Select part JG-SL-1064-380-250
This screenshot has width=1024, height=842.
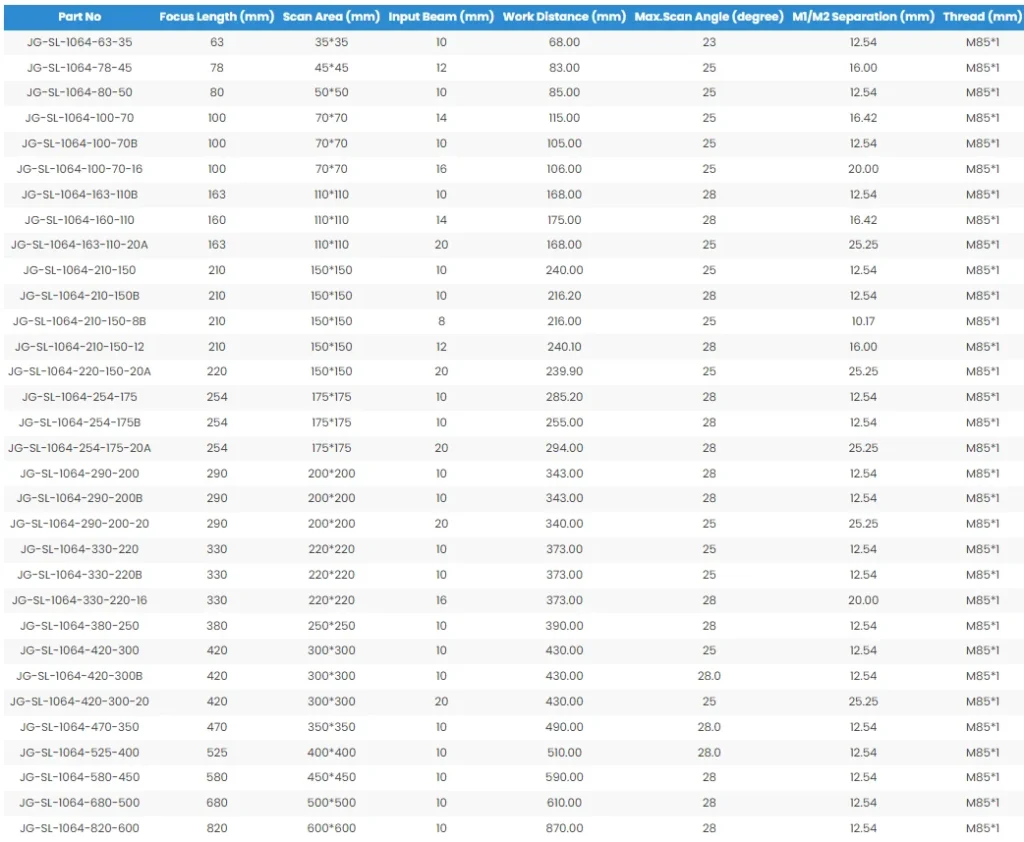(79, 626)
